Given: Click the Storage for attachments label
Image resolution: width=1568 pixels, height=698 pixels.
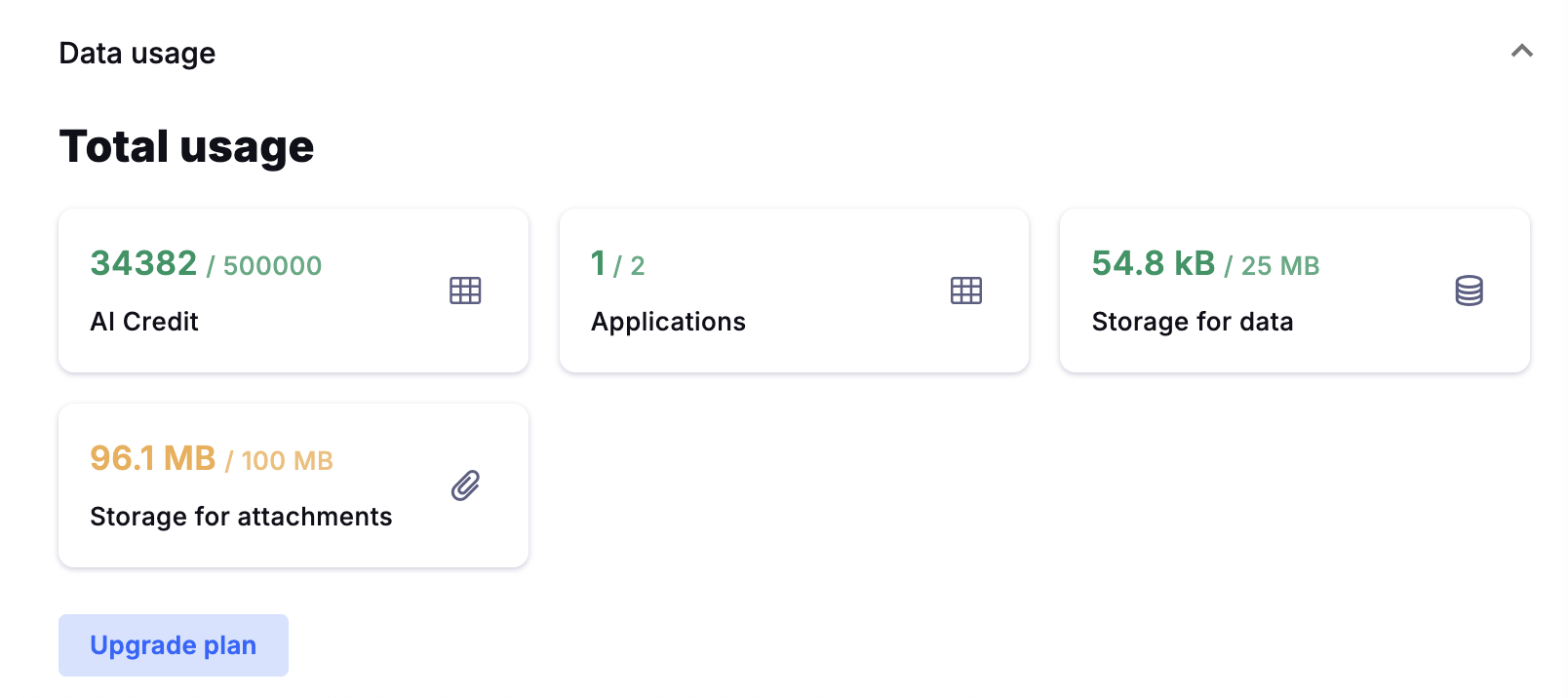Looking at the screenshot, I should 241,517.
